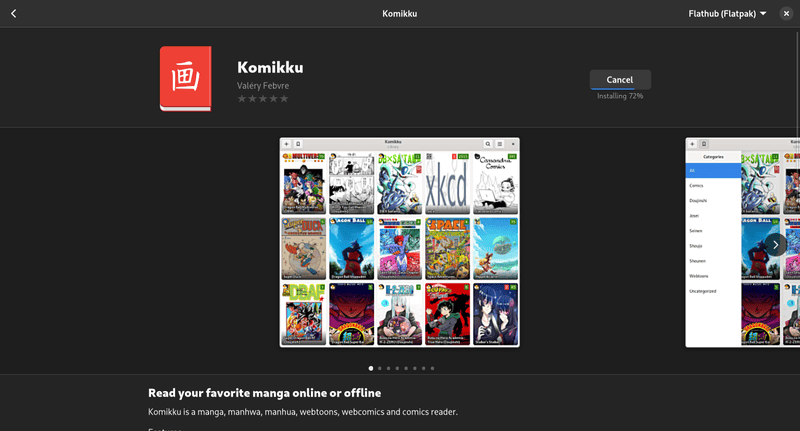Click the fifth rating star
800x431 pixels.
284,99
